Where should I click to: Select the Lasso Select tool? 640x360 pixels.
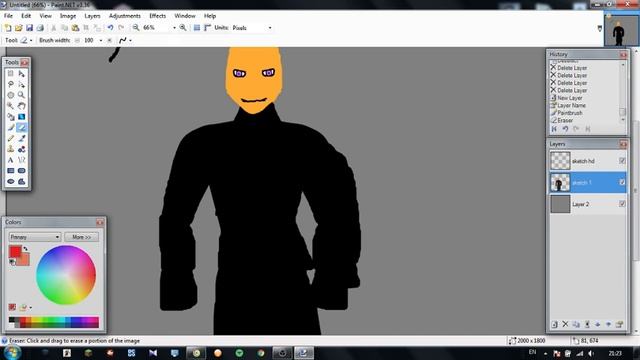pos(11,84)
